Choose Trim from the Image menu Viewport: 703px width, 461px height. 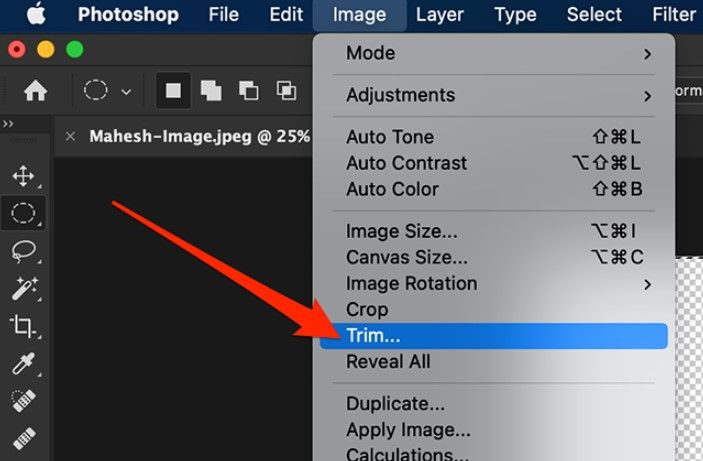pyautogui.click(x=494, y=336)
